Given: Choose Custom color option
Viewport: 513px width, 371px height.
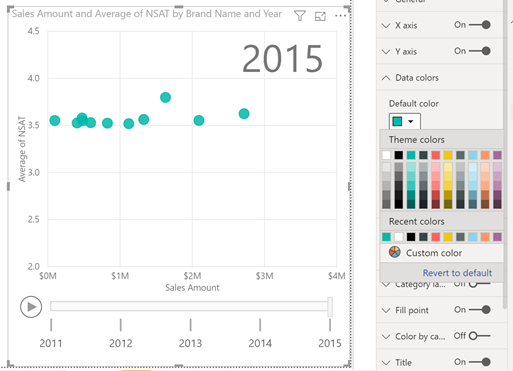Looking at the screenshot, I should pos(434,253).
